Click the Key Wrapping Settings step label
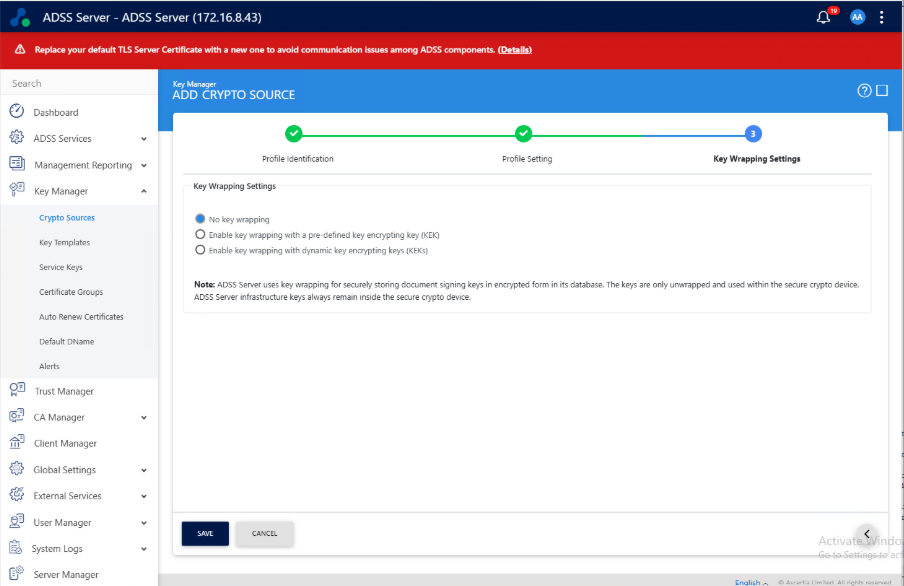The height and width of the screenshot is (586, 904). tap(756, 159)
